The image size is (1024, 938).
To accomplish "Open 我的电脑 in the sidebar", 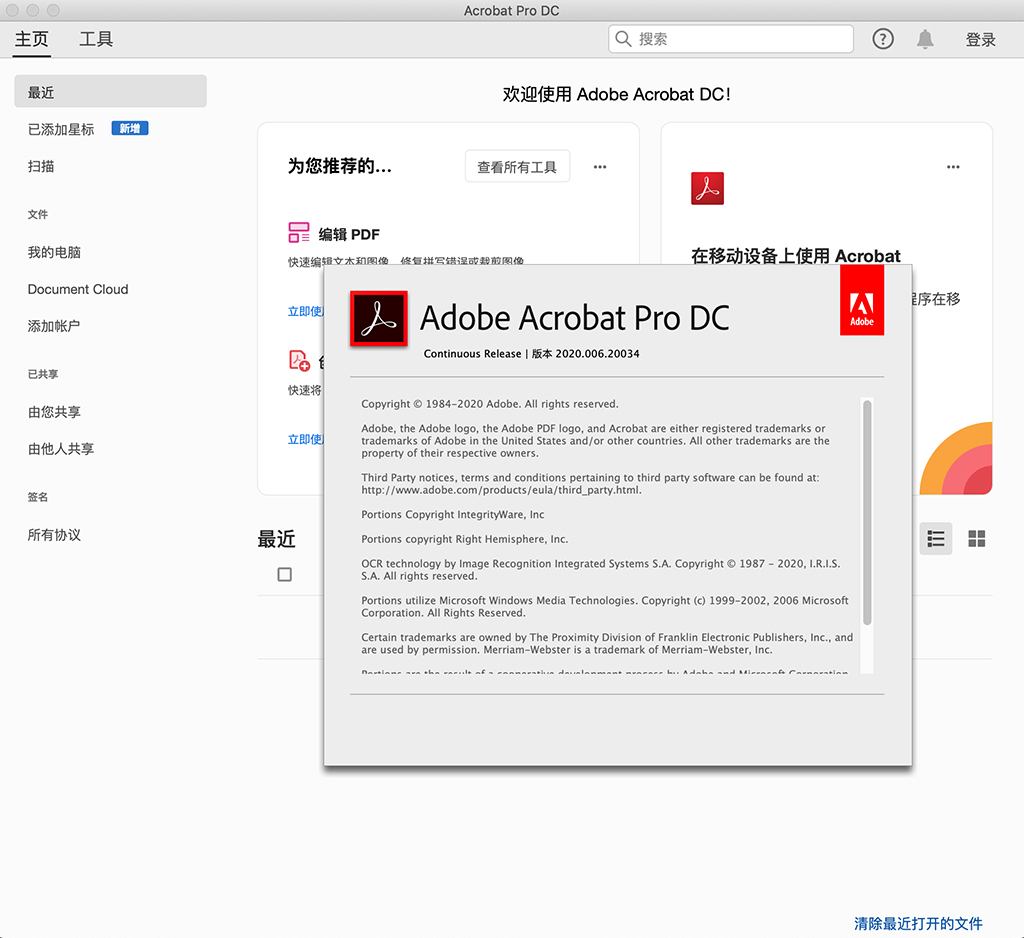I will pyautogui.click(x=54, y=252).
